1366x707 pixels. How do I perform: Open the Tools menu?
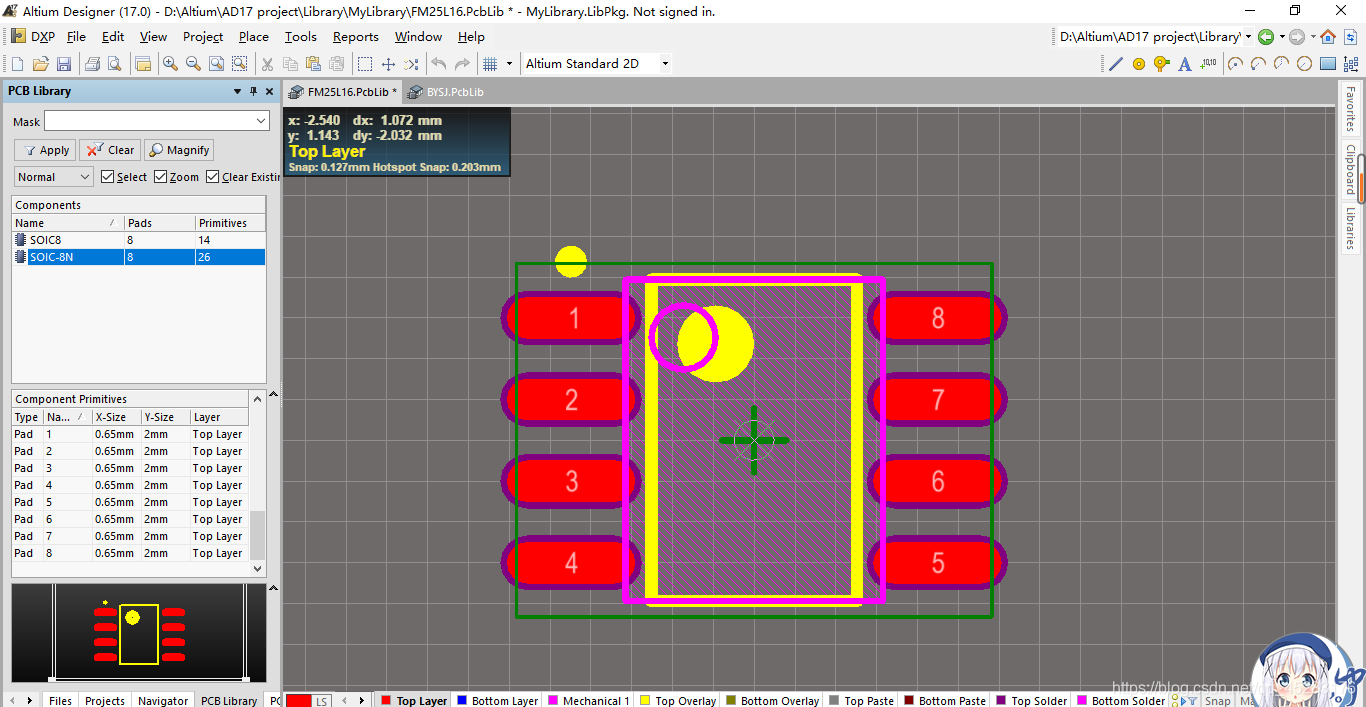[300, 37]
